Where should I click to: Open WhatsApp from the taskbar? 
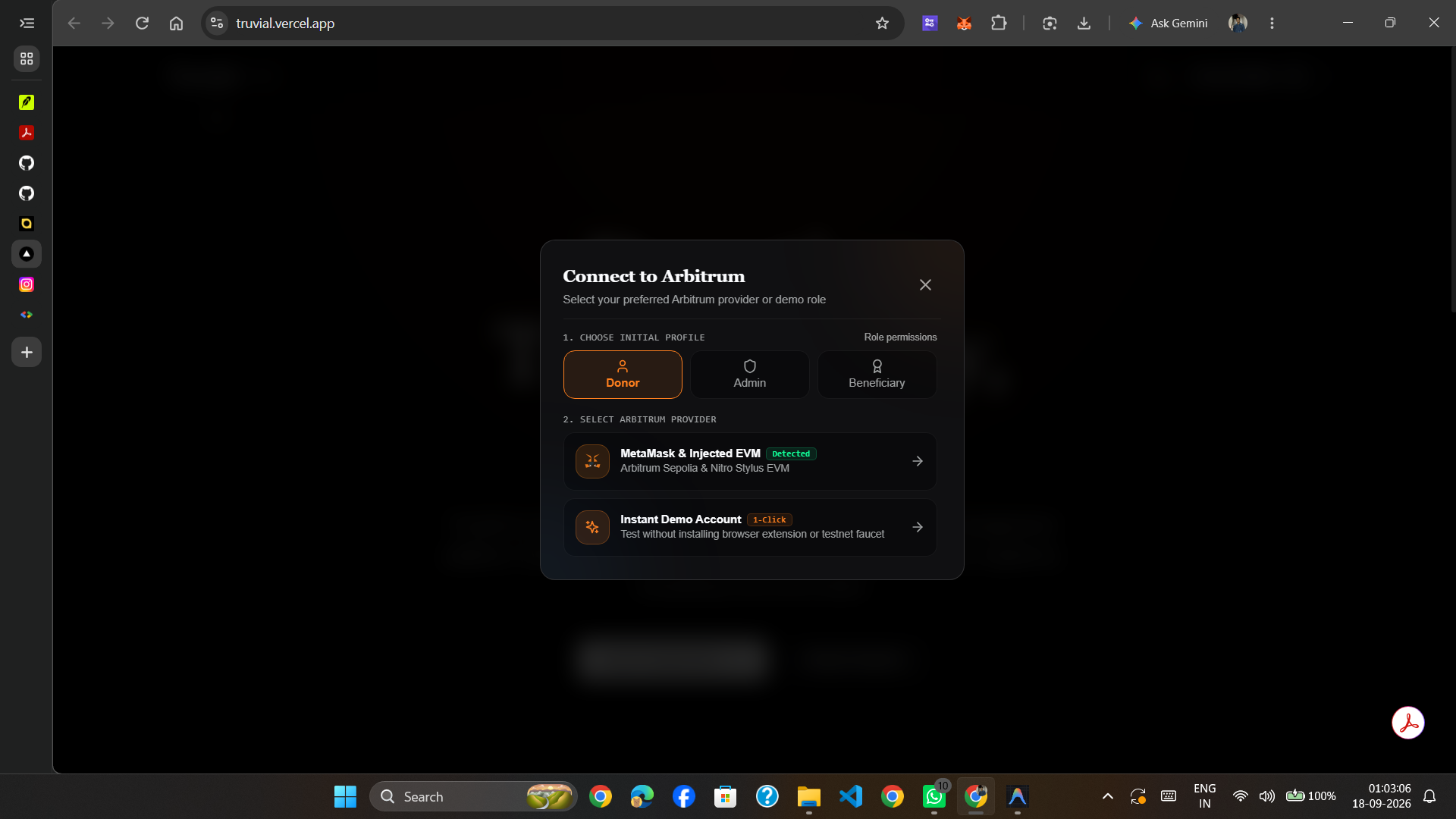pyautogui.click(x=934, y=796)
